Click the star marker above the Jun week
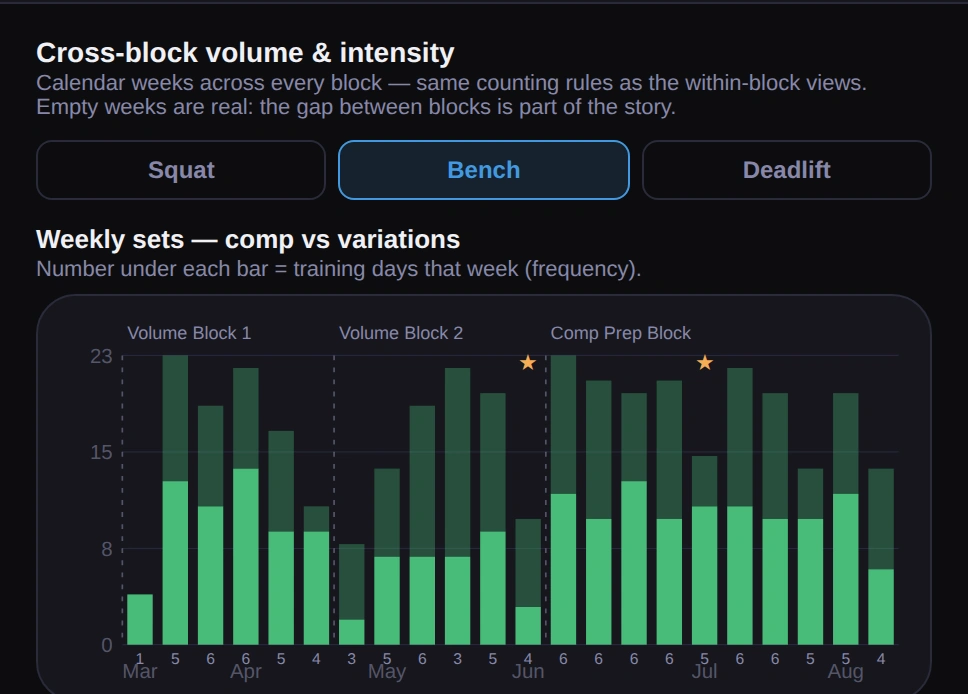The image size is (968, 694). (x=528, y=362)
